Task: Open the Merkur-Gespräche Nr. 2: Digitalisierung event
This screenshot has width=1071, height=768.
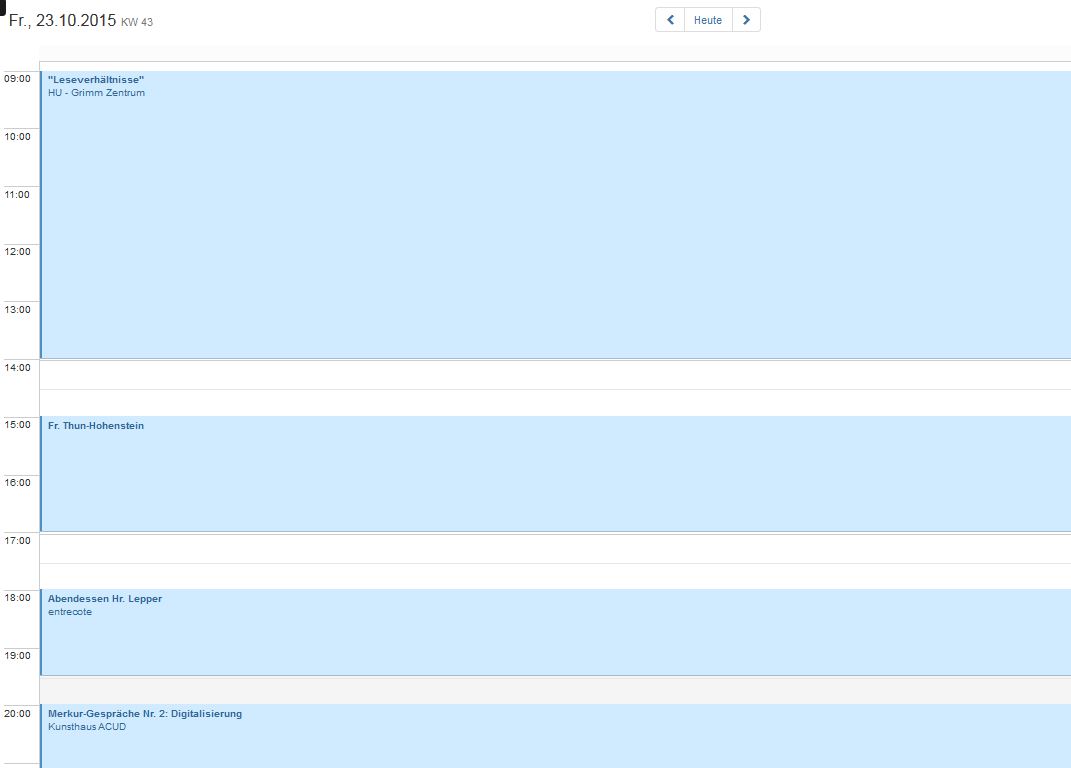Action: click(145, 714)
